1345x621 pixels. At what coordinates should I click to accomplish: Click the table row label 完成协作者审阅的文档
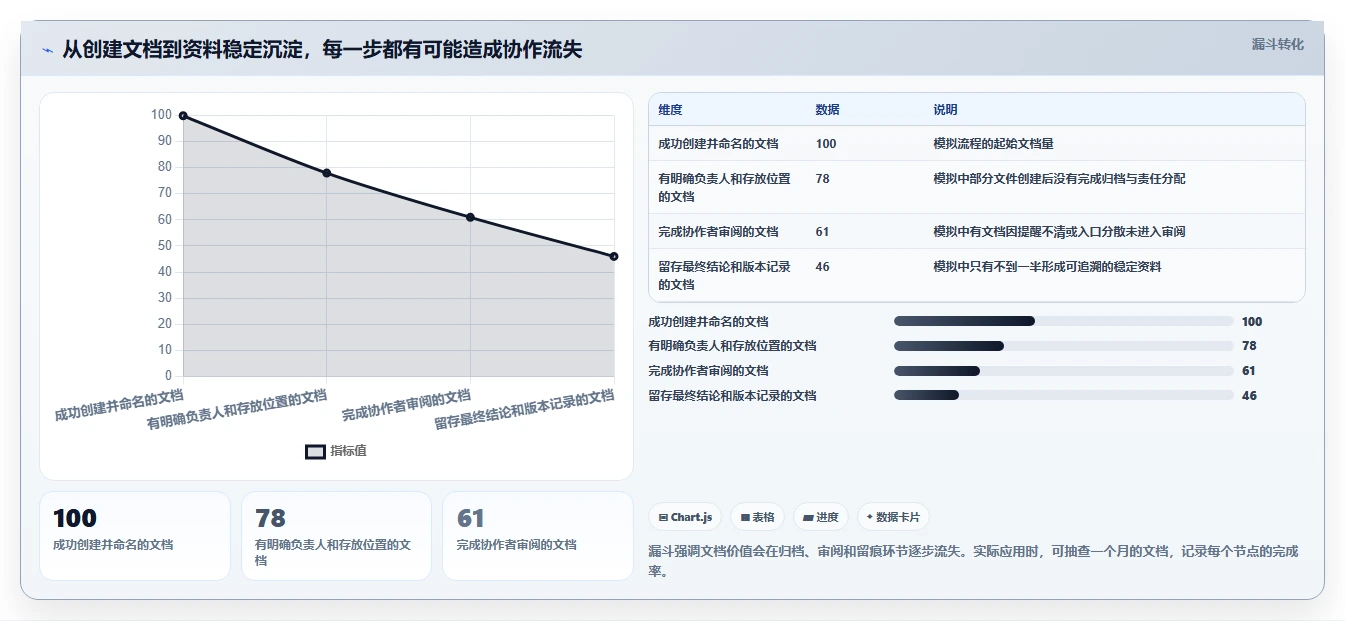718,232
